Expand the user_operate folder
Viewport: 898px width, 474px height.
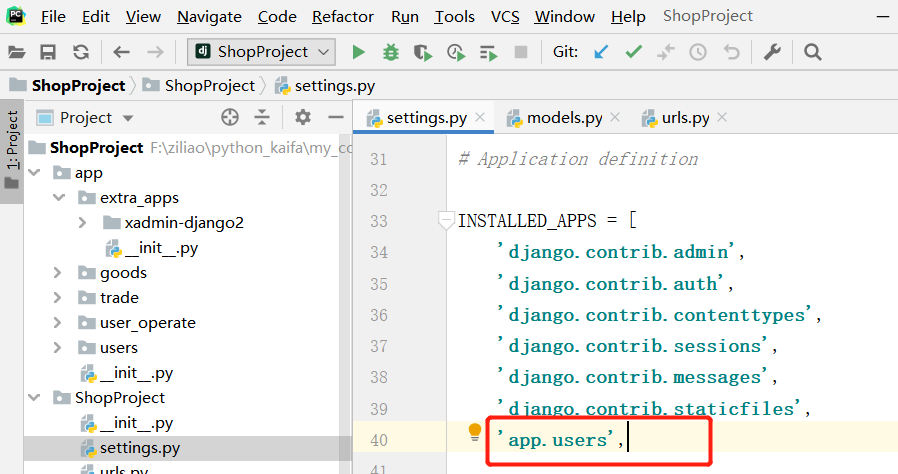click(57, 323)
